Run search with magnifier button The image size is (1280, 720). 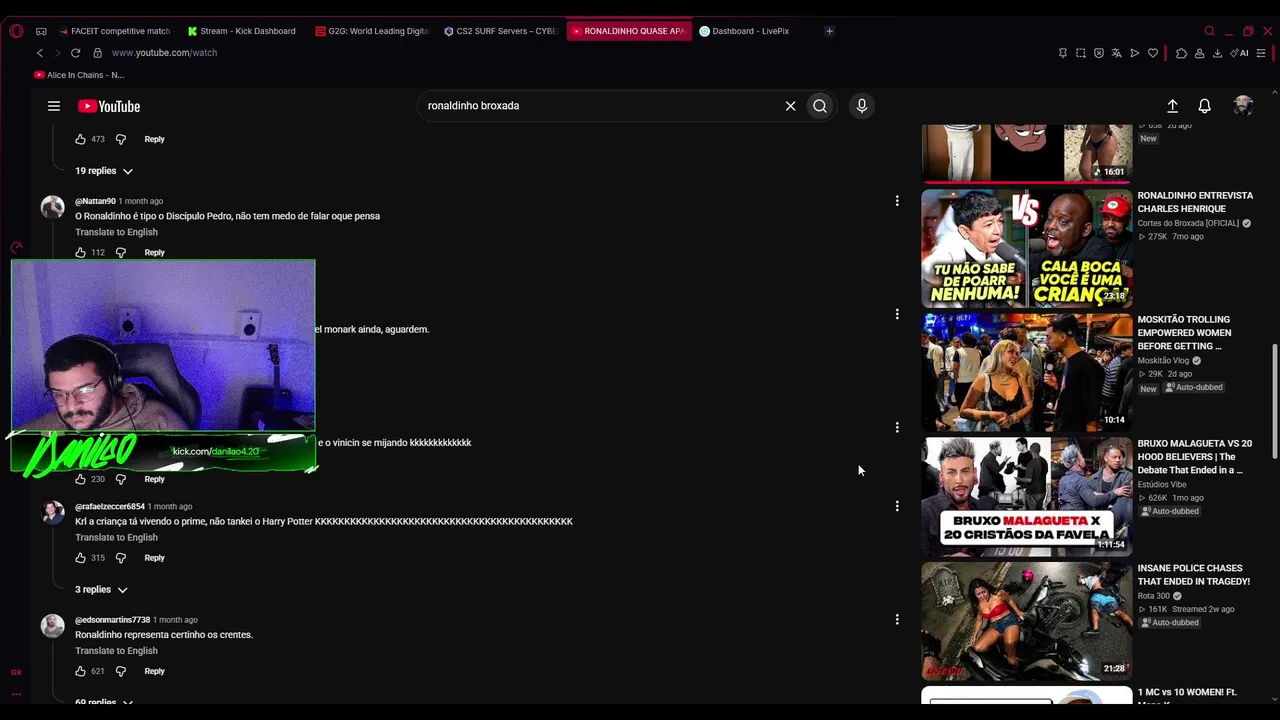click(820, 106)
